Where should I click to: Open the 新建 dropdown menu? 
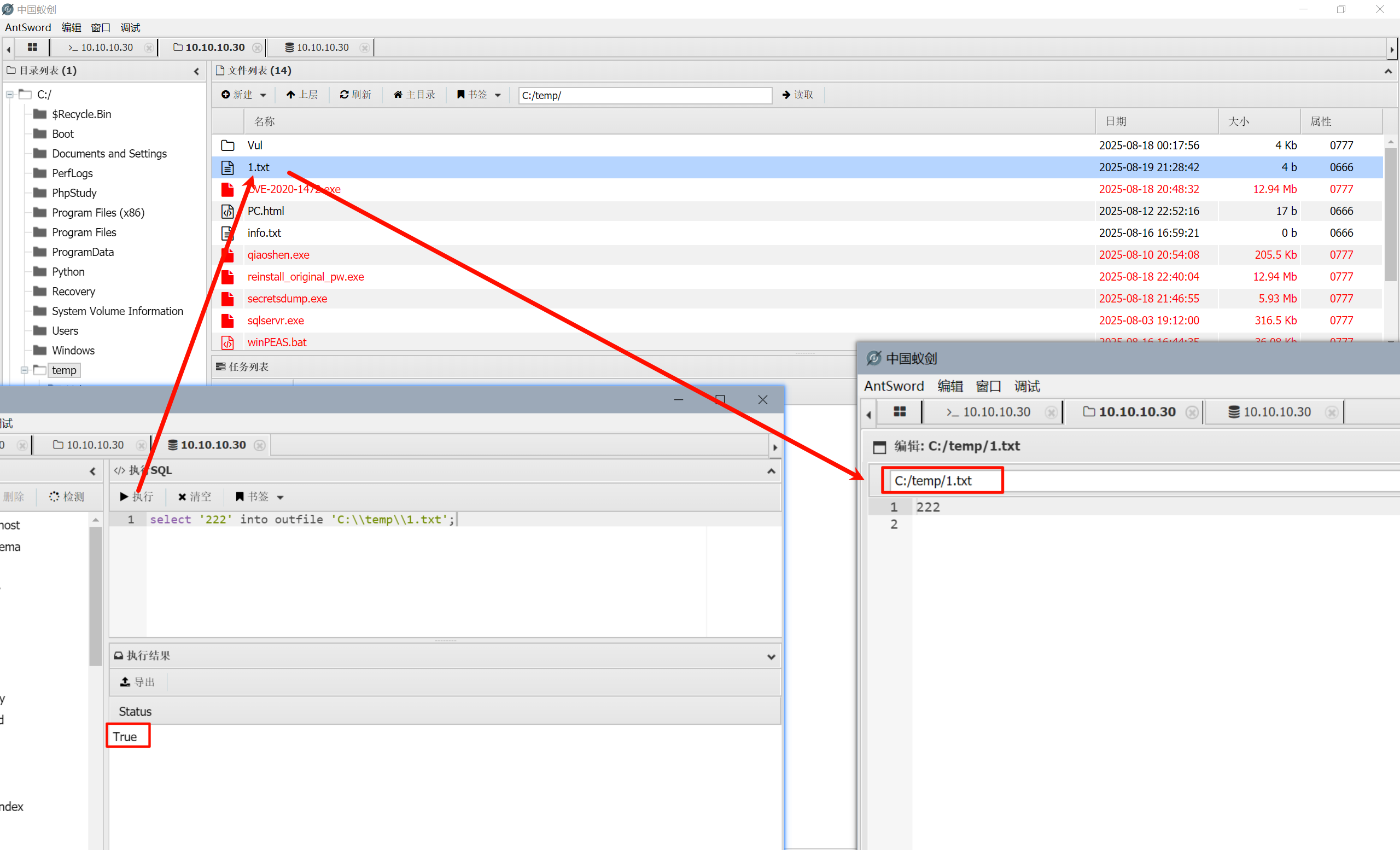(243, 95)
